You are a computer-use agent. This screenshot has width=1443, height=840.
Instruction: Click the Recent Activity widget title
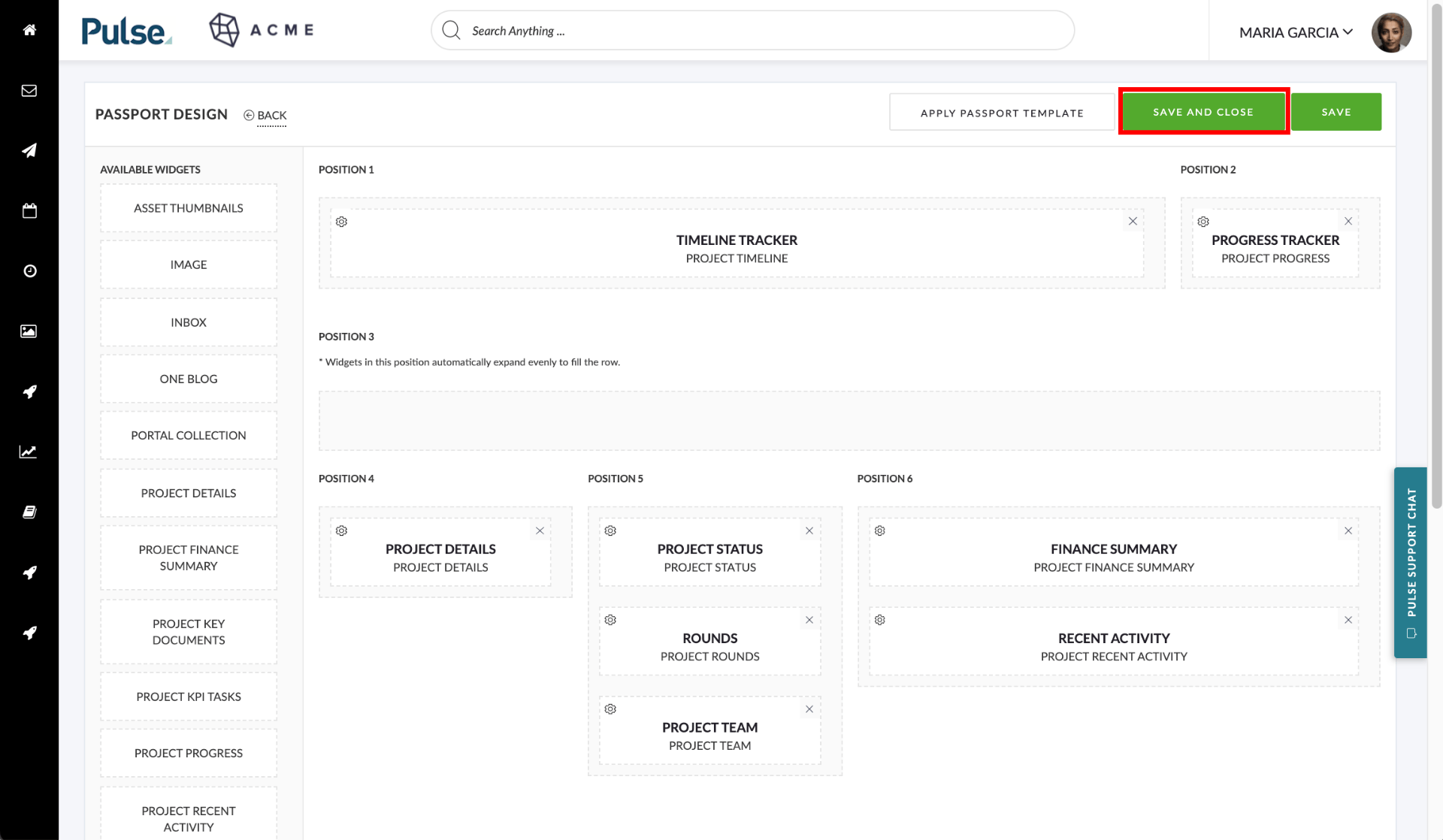(x=1114, y=639)
